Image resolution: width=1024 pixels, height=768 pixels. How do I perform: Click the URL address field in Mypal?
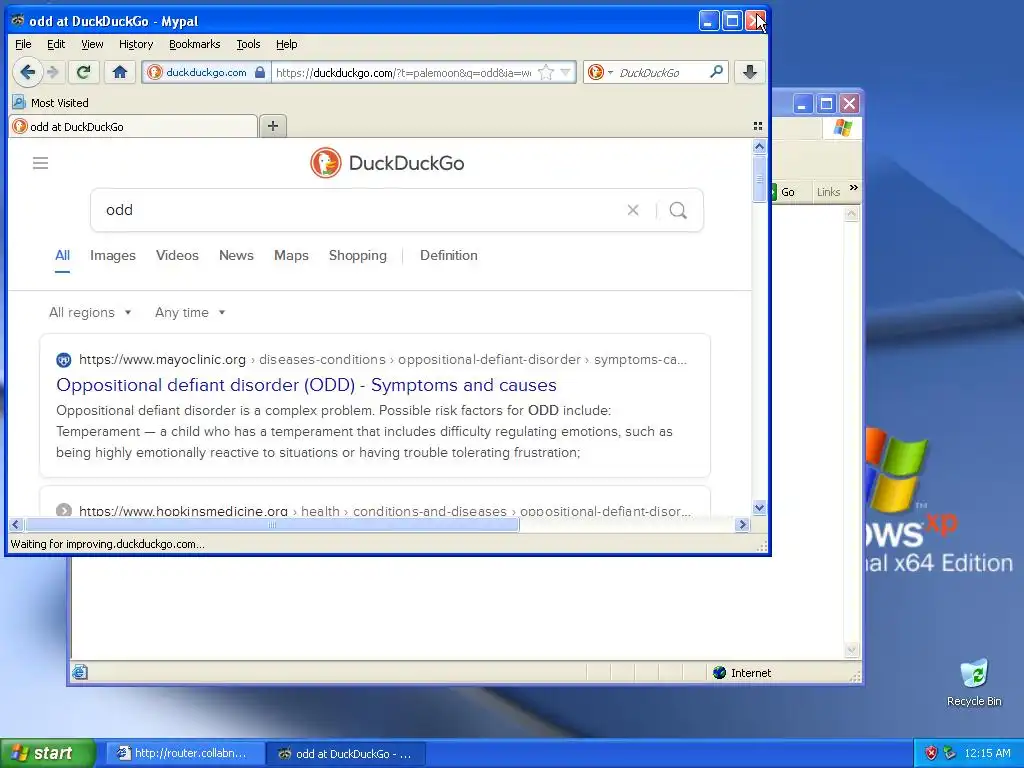pos(403,72)
